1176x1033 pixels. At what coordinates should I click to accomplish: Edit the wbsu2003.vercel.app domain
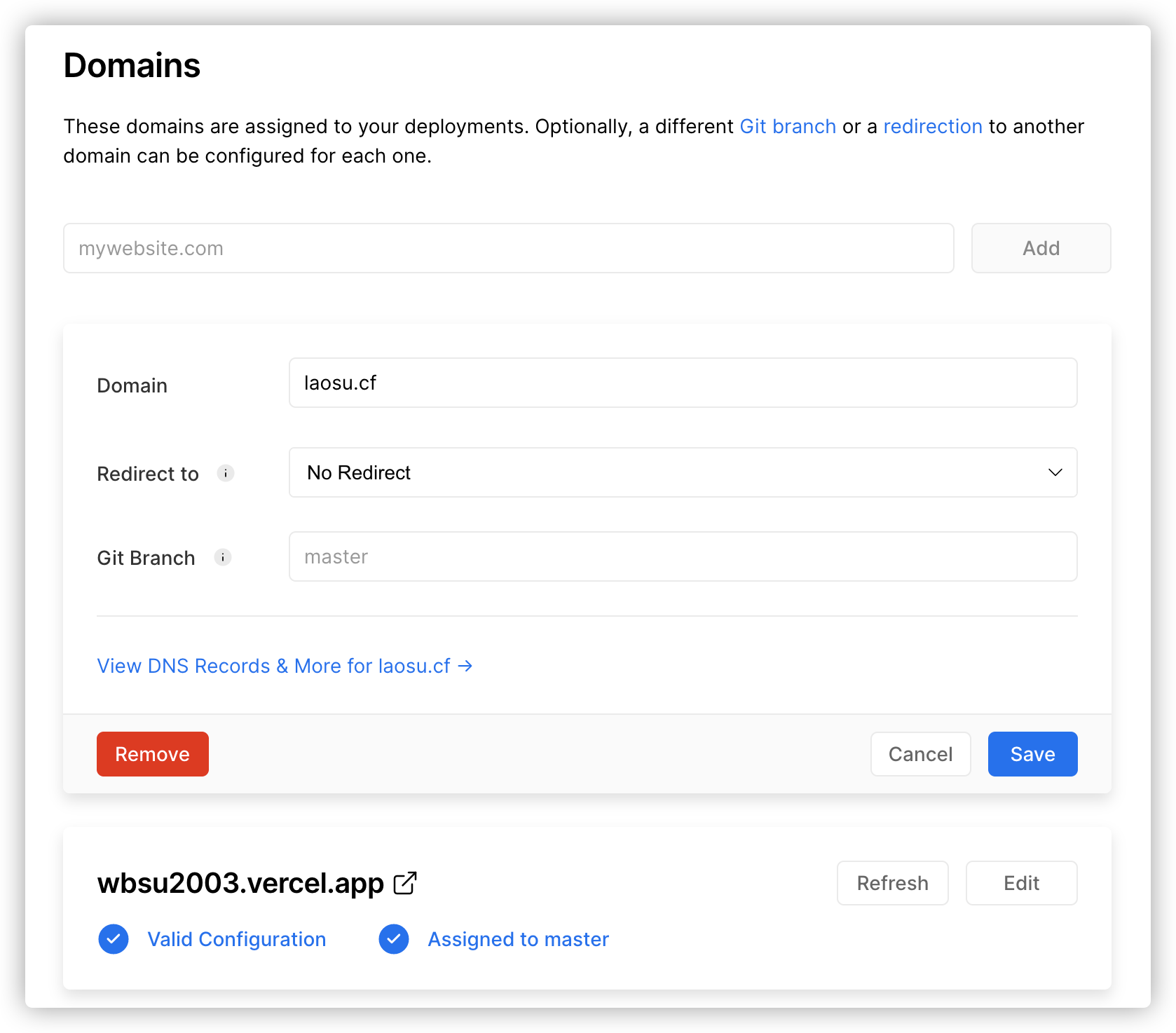click(1021, 883)
